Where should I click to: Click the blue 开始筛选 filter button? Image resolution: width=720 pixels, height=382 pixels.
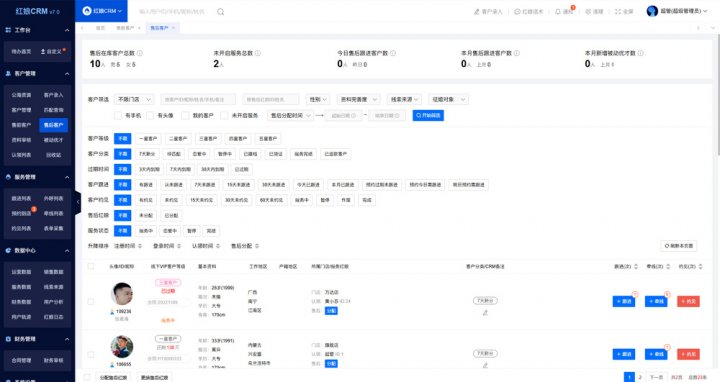(x=428, y=115)
